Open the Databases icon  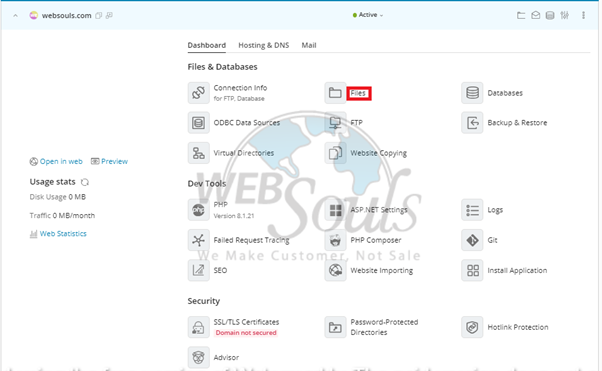(472, 93)
